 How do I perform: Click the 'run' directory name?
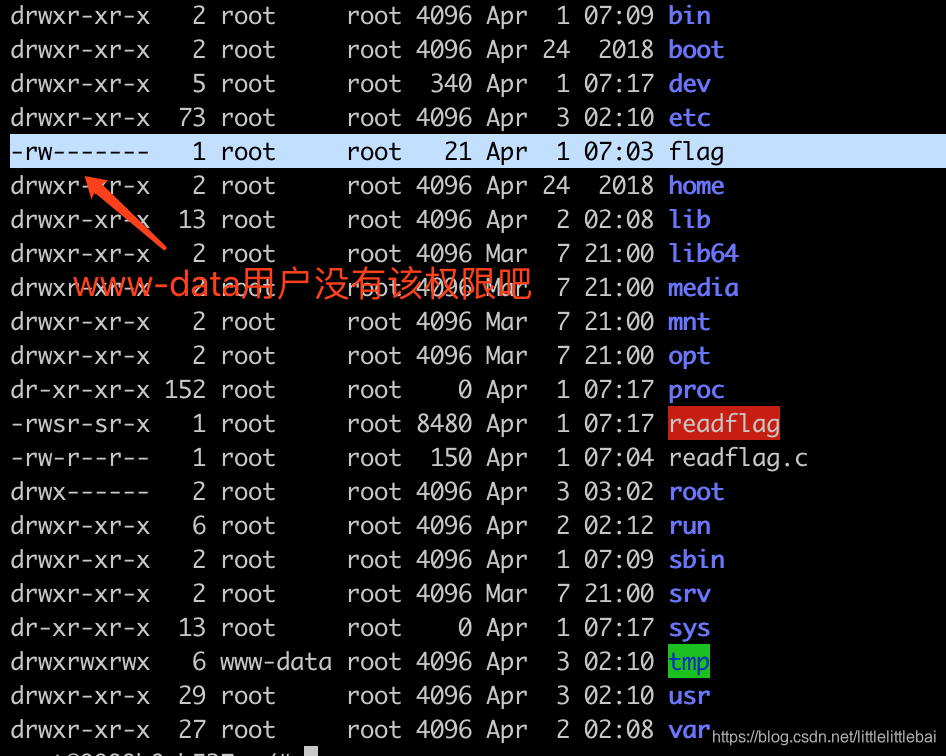(689, 526)
